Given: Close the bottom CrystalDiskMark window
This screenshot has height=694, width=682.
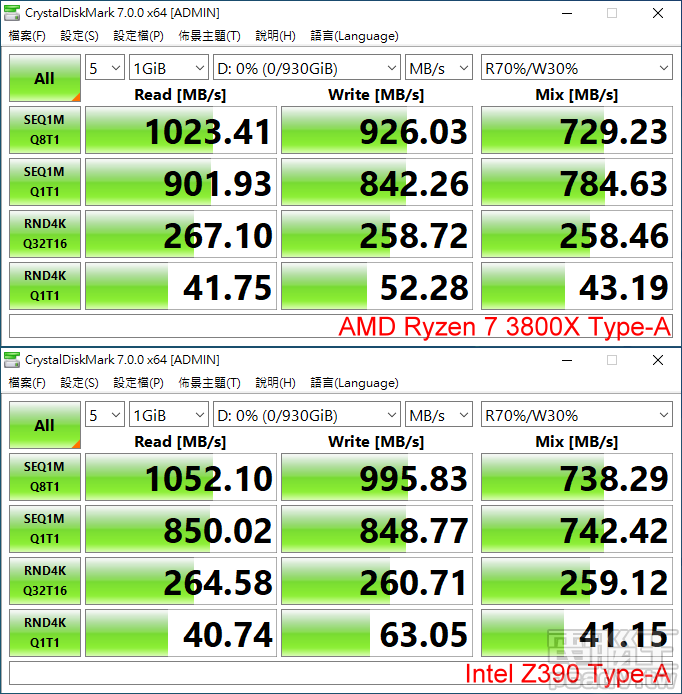Looking at the screenshot, I should [x=658, y=360].
